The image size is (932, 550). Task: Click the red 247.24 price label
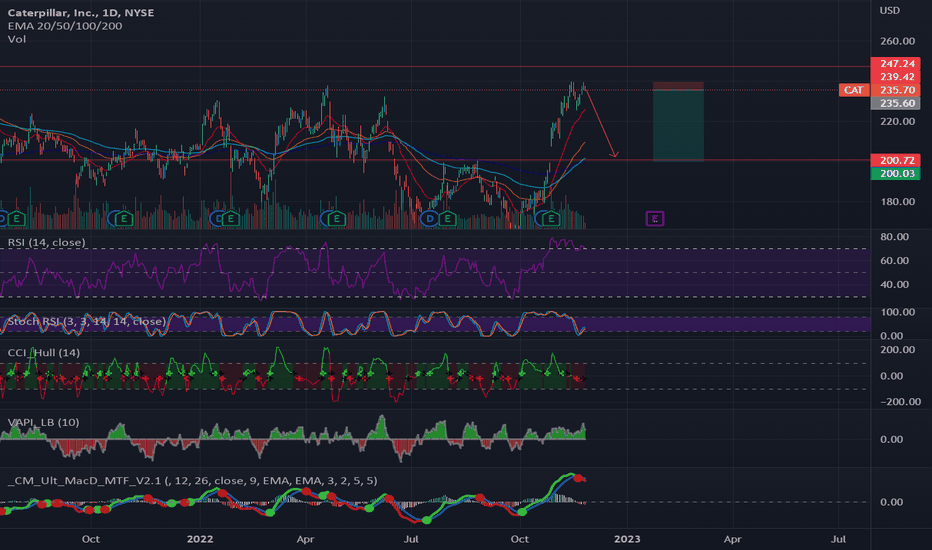click(x=896, y=64)
